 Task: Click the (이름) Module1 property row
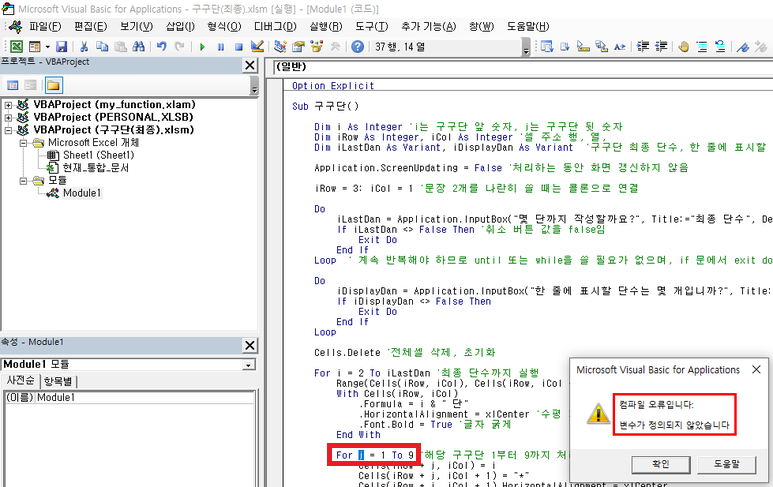[130, 397]
